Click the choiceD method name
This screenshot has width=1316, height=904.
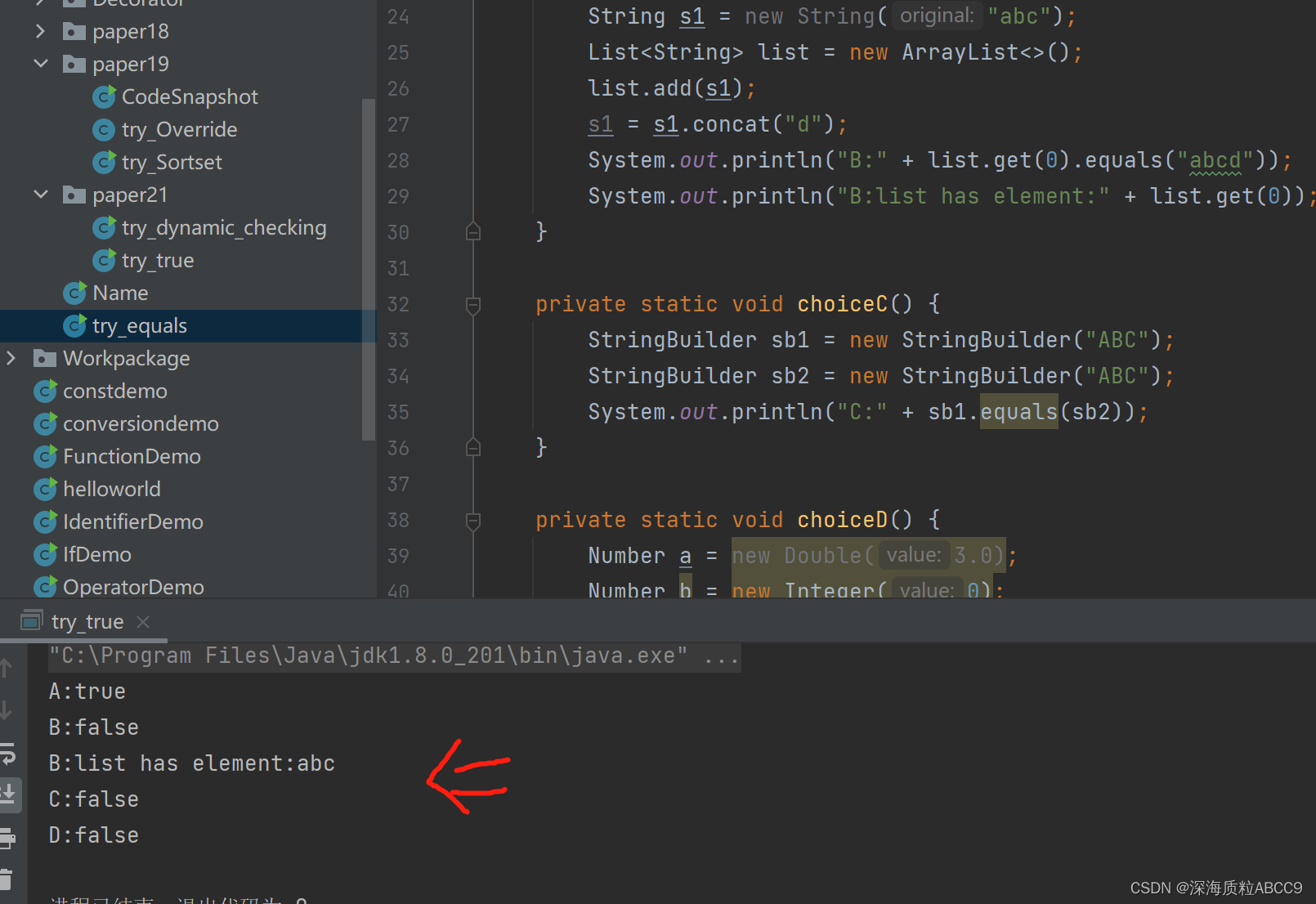click(842, 520)
